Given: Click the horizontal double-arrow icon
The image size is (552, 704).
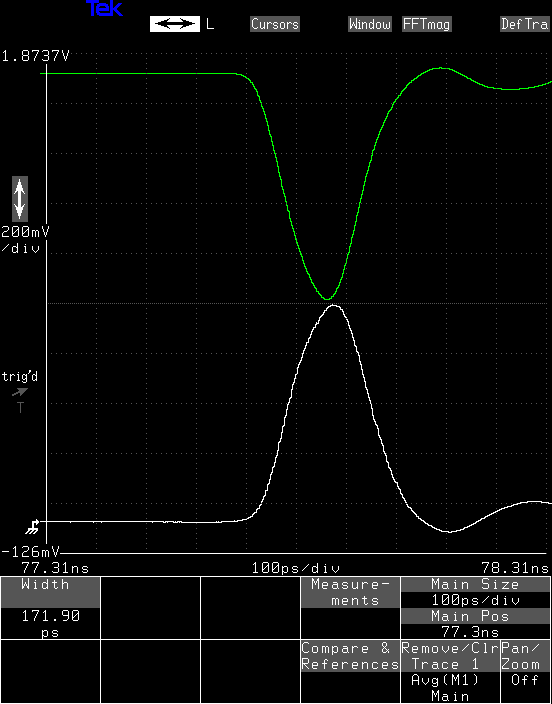Looking at the screenshot, I should (x=175, y=24).
